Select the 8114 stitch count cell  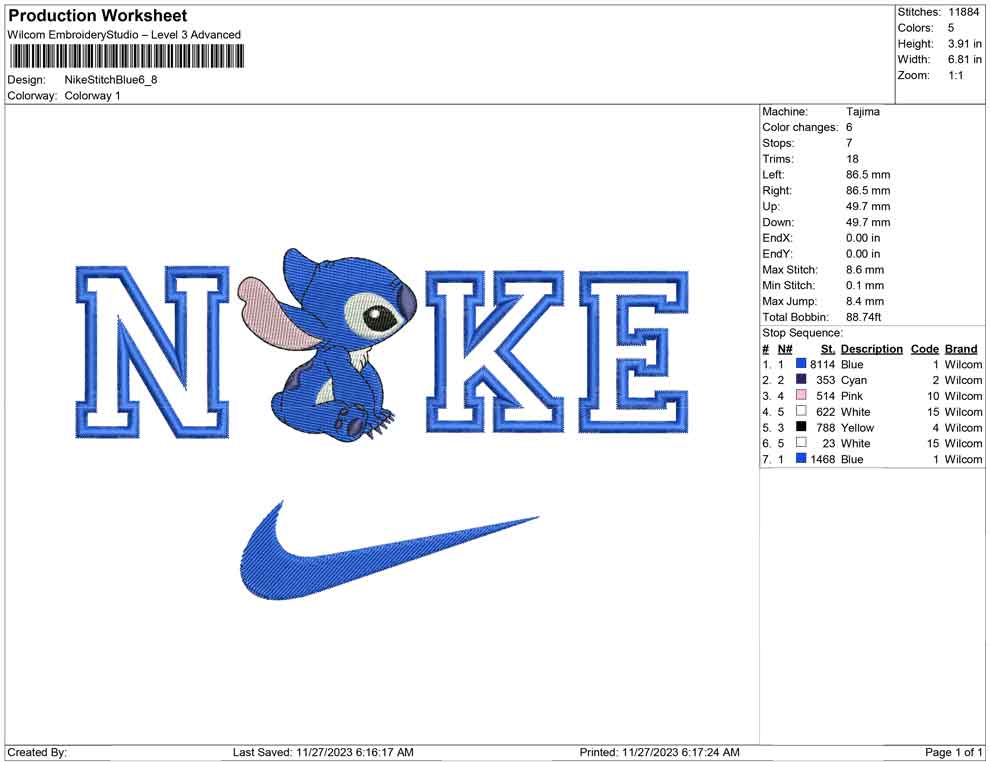(x=823, y=364)
